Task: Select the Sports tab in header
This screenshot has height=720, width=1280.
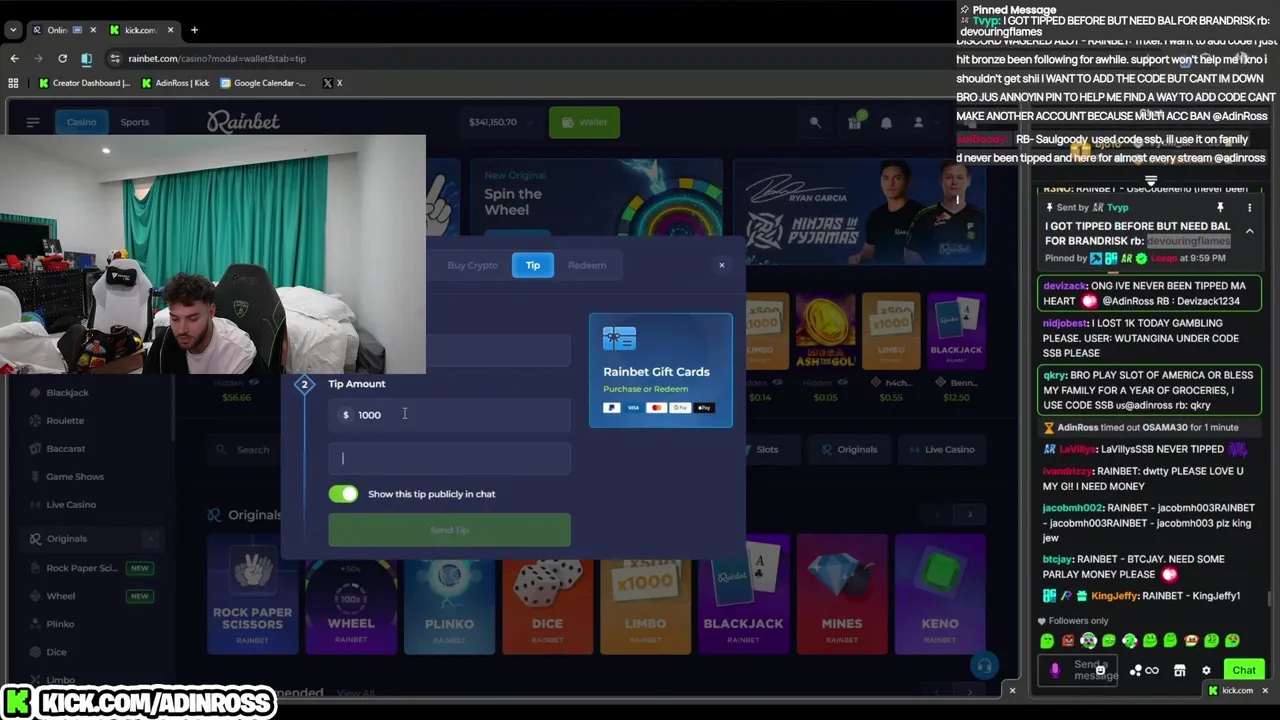Action: (135, 122)
